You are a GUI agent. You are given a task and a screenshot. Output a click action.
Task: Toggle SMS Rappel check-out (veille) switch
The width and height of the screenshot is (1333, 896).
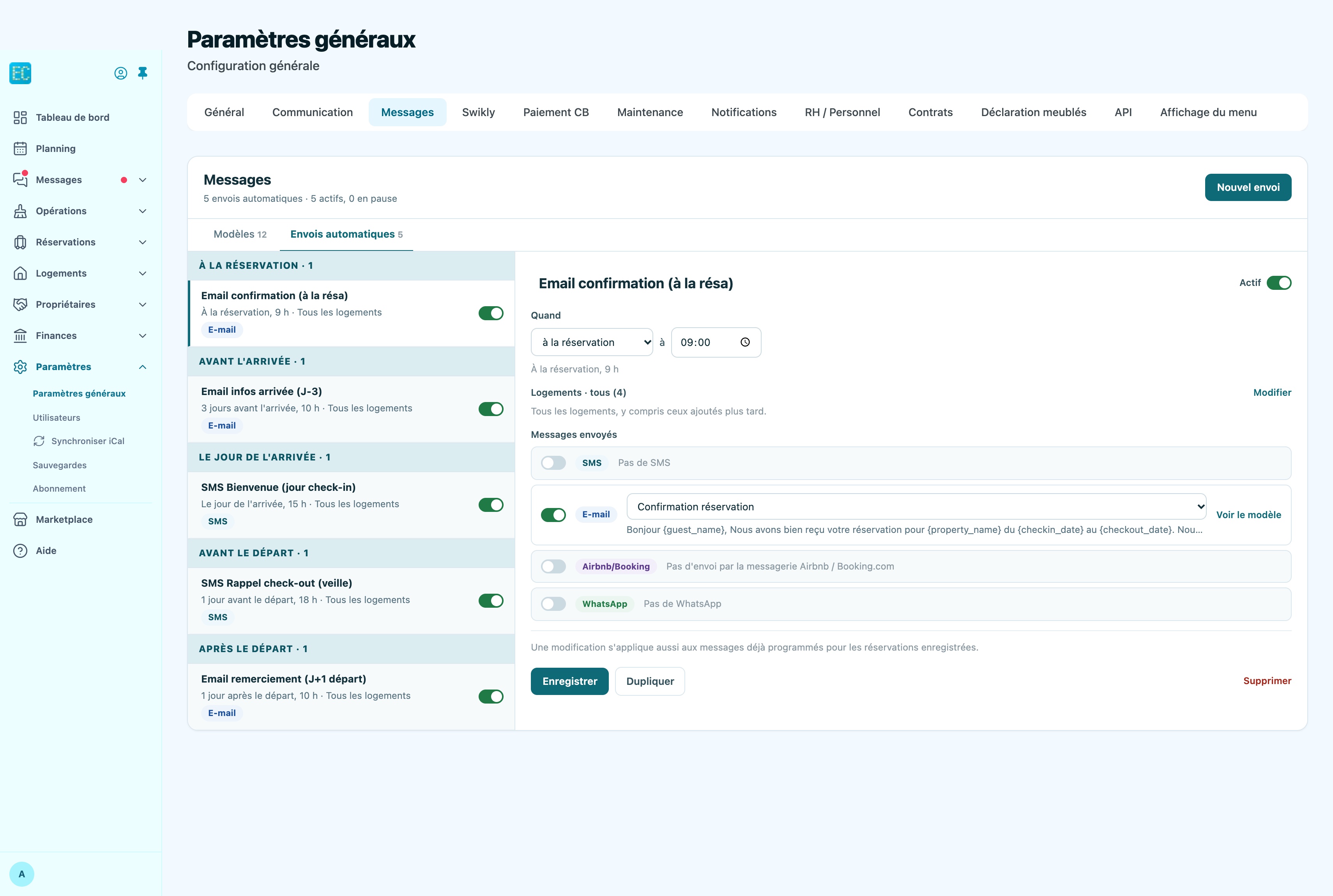(x=490, y=601)
